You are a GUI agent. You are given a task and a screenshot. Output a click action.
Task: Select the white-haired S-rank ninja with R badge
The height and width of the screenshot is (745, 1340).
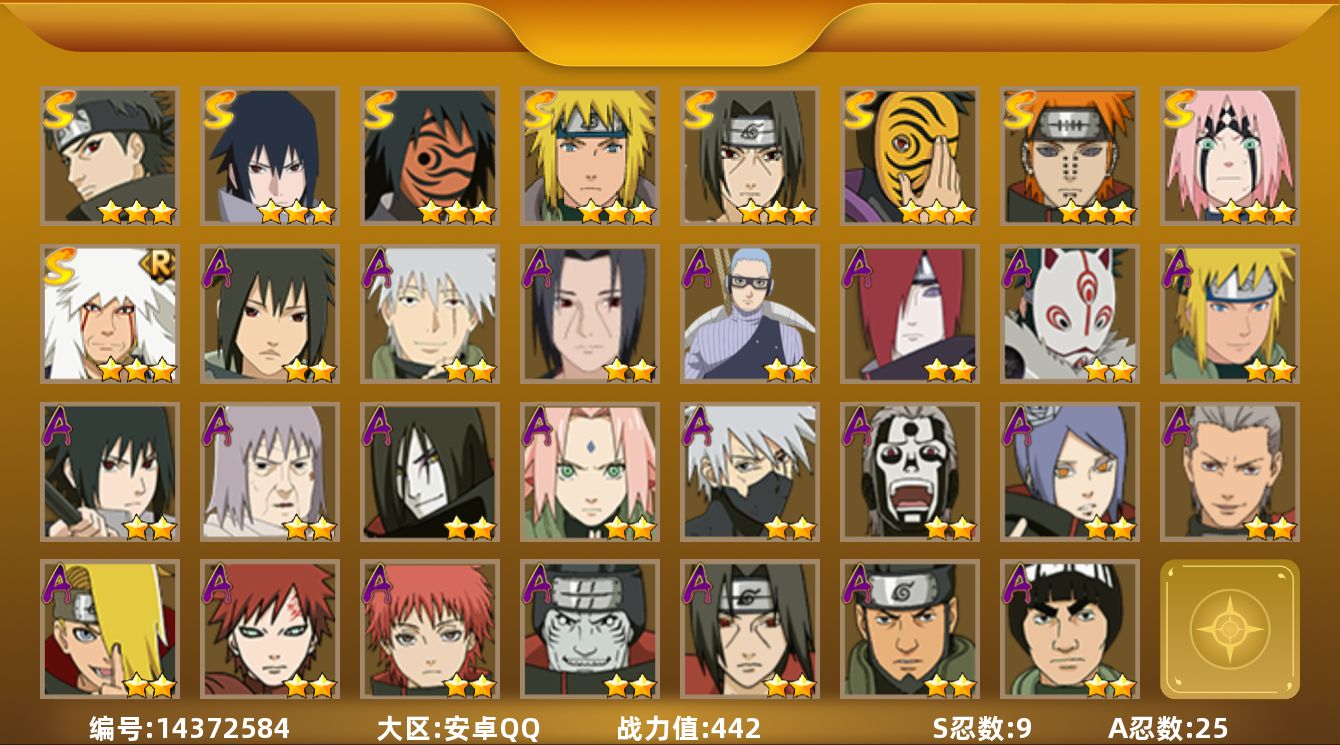[x=110, y=314]
